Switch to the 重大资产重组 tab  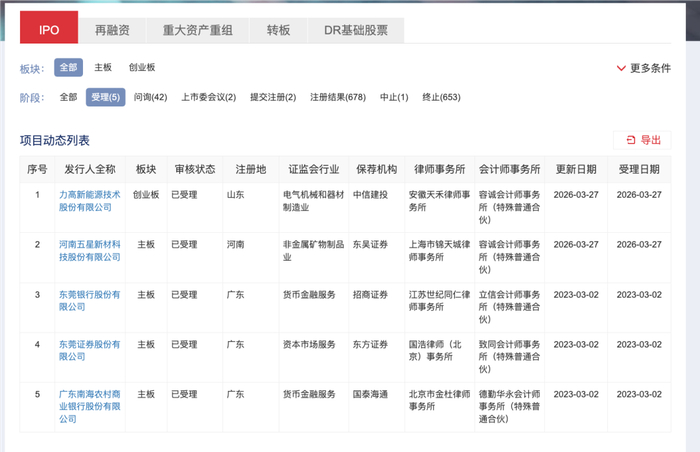pos(197,30)
